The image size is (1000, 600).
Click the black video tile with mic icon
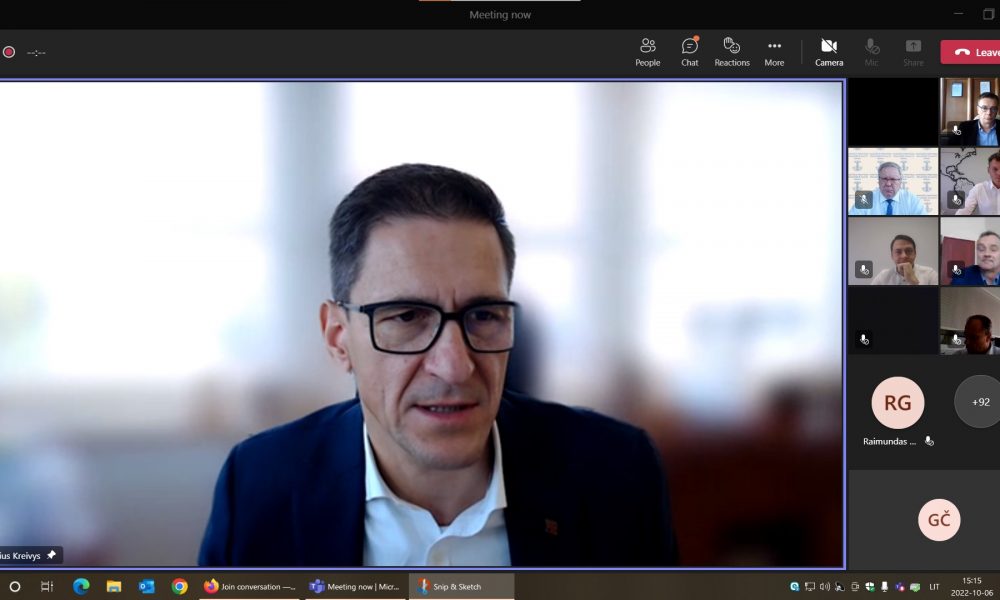pyautogui.click(x=893, y=321)
